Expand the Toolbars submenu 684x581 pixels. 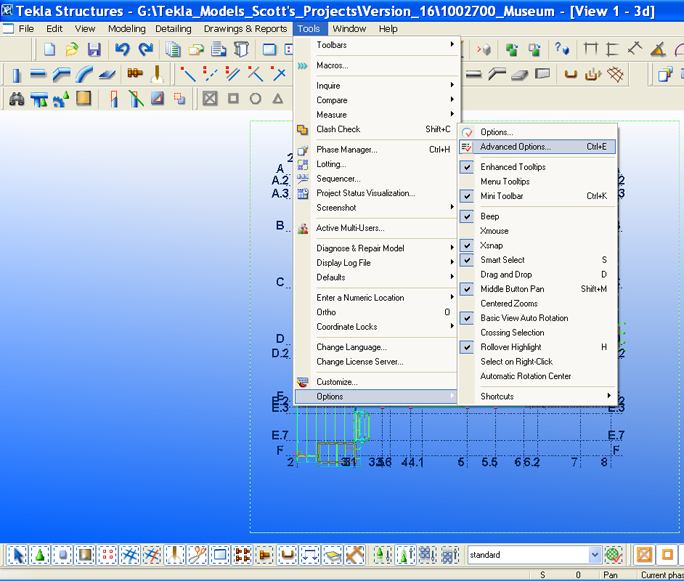point(376,45)
